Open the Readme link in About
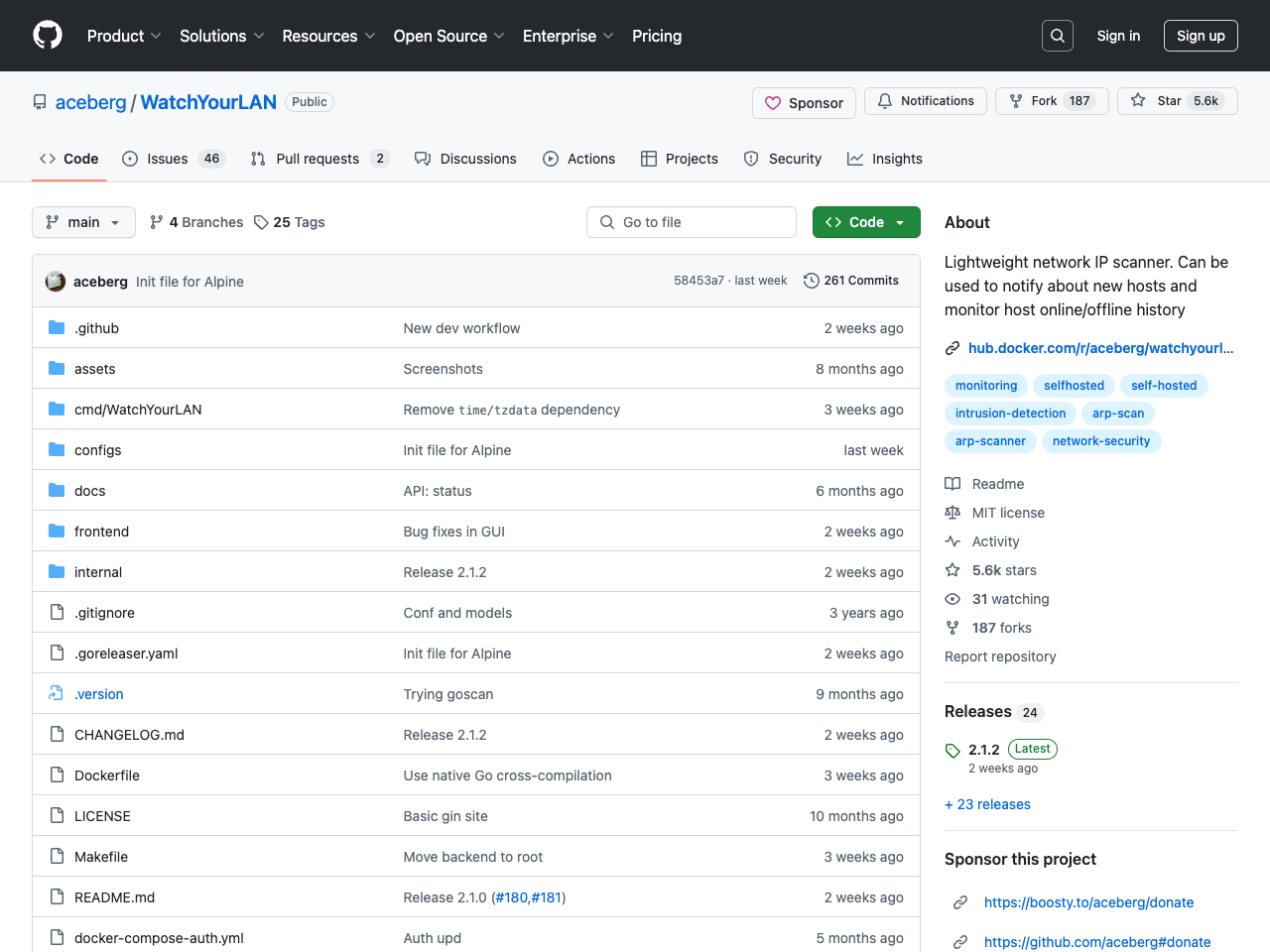The width and height of the screenshot is (1270, 952). point(984,484)
